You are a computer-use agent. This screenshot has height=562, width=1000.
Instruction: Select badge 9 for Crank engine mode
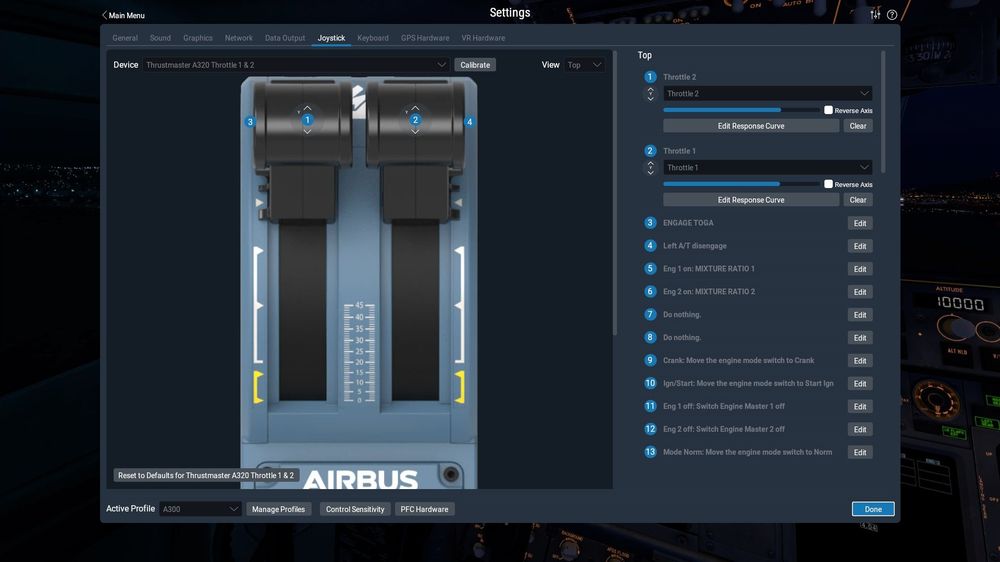(x=650, y=360)
